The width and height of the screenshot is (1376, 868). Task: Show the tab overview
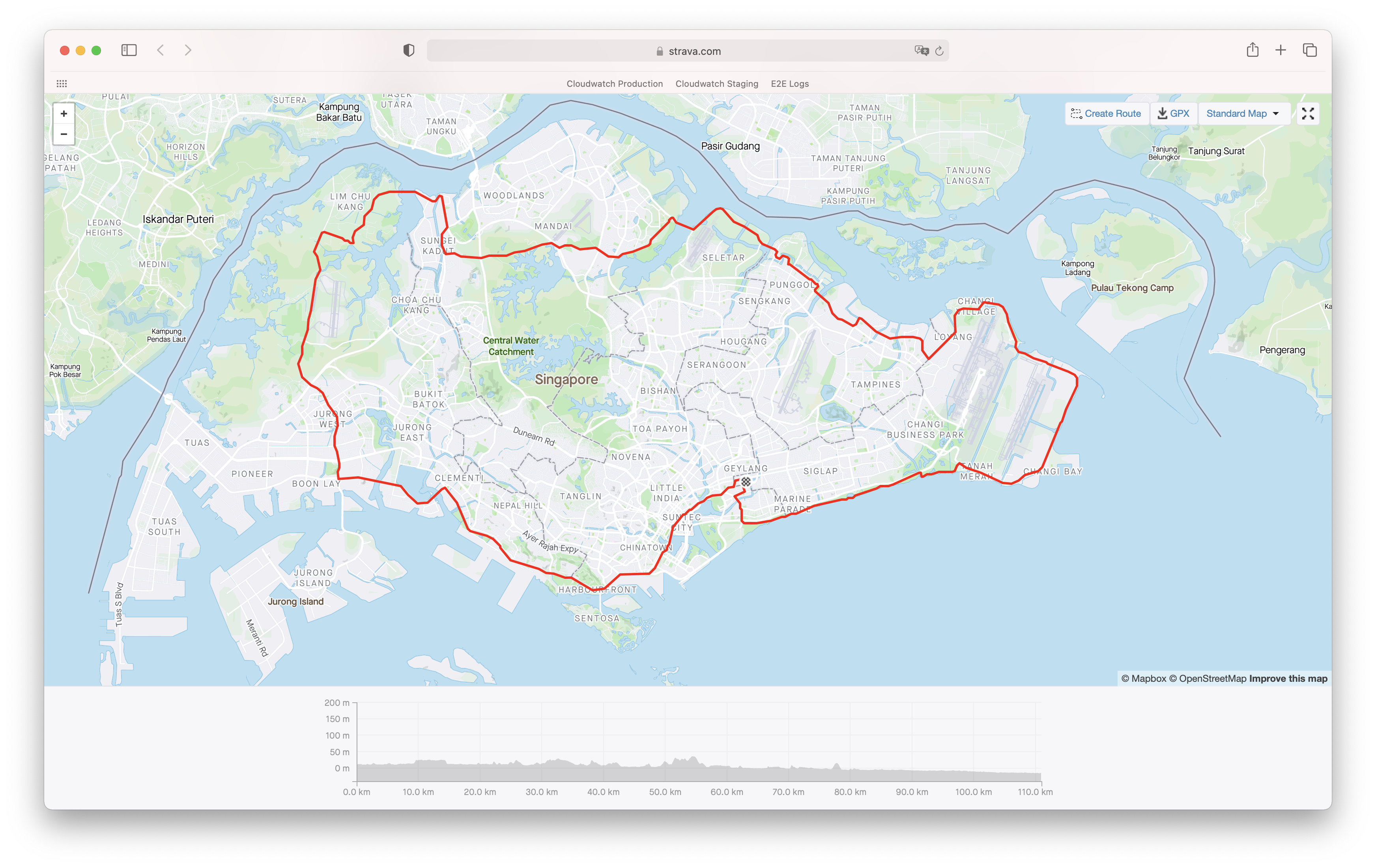(1310, 50)
